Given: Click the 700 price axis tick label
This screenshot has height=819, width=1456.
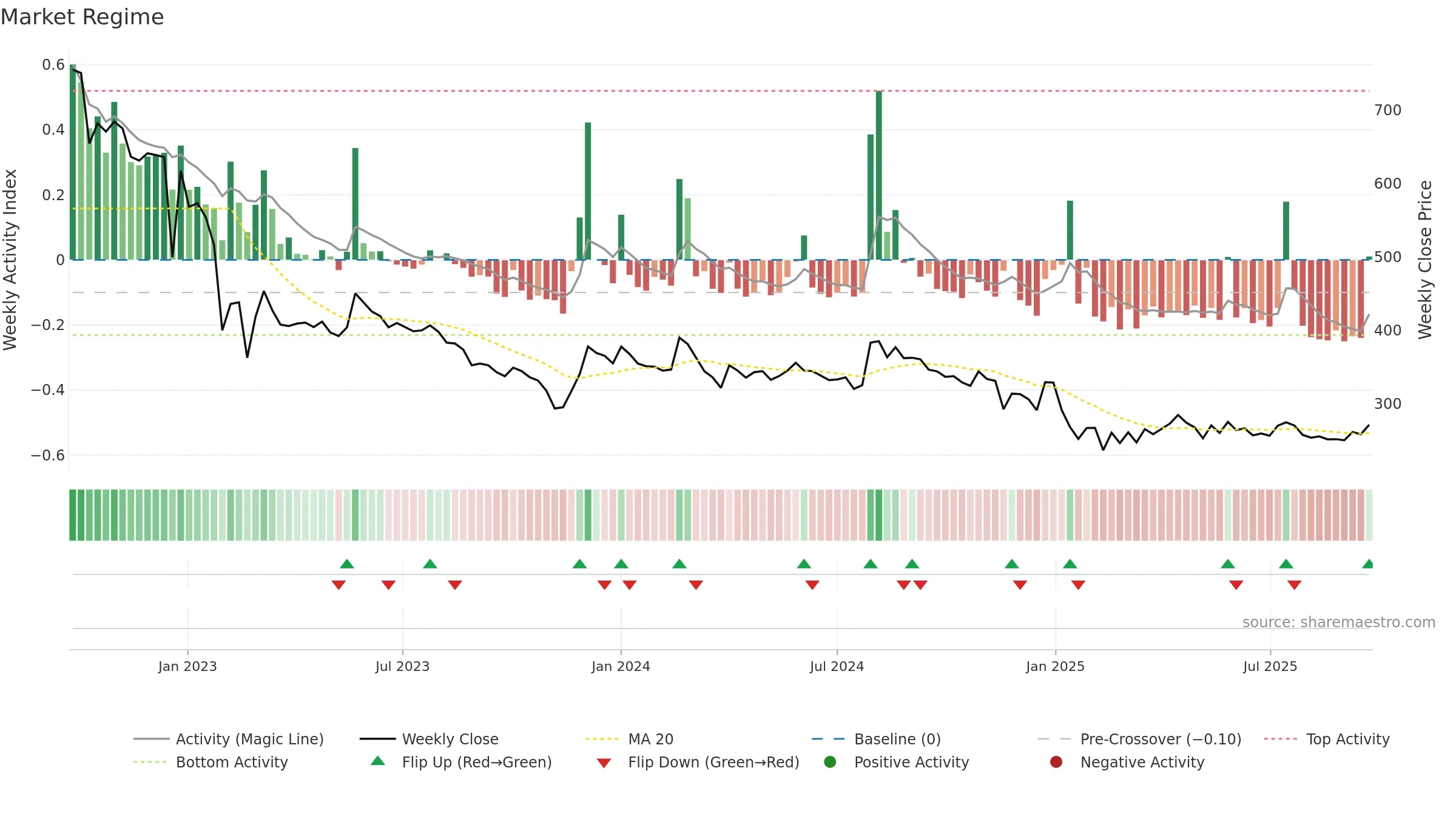Looking at the screenshot, I should 1387,110.
